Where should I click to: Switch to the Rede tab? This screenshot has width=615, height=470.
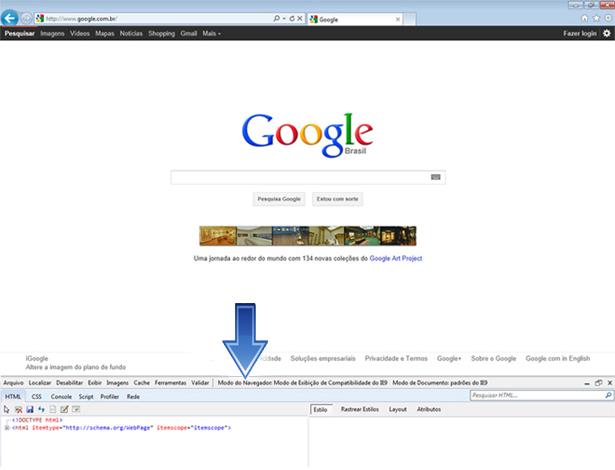[x=133, y=397]
